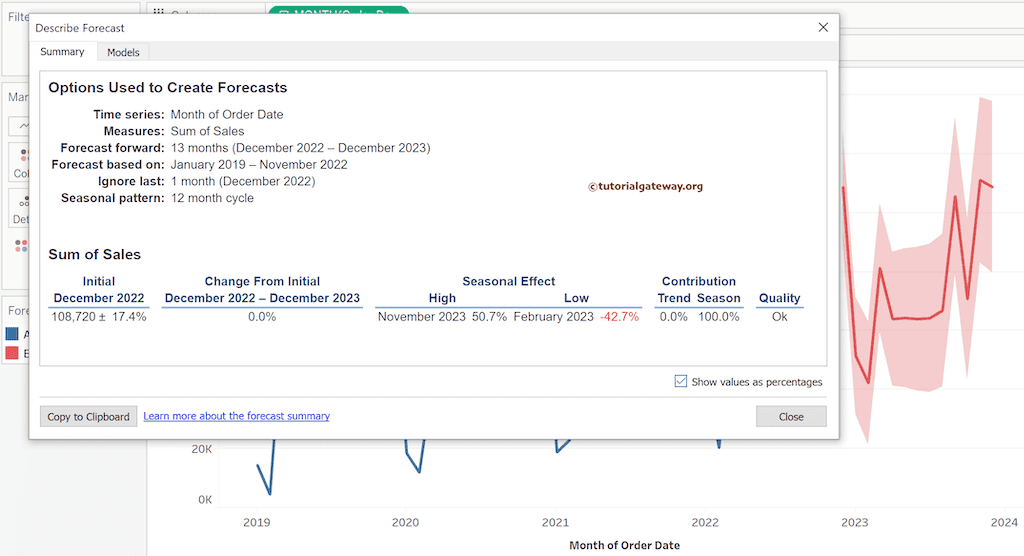Image resolution: width=1024 pixels, height=556 pixels.
Task: Click the 20K label on the sales axis
Action: tap(202, 449)
